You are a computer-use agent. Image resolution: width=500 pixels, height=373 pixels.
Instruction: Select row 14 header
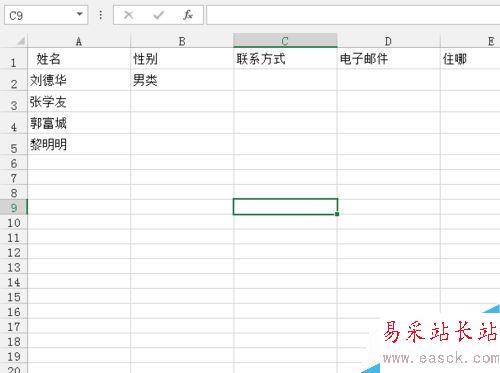point(14,282)
